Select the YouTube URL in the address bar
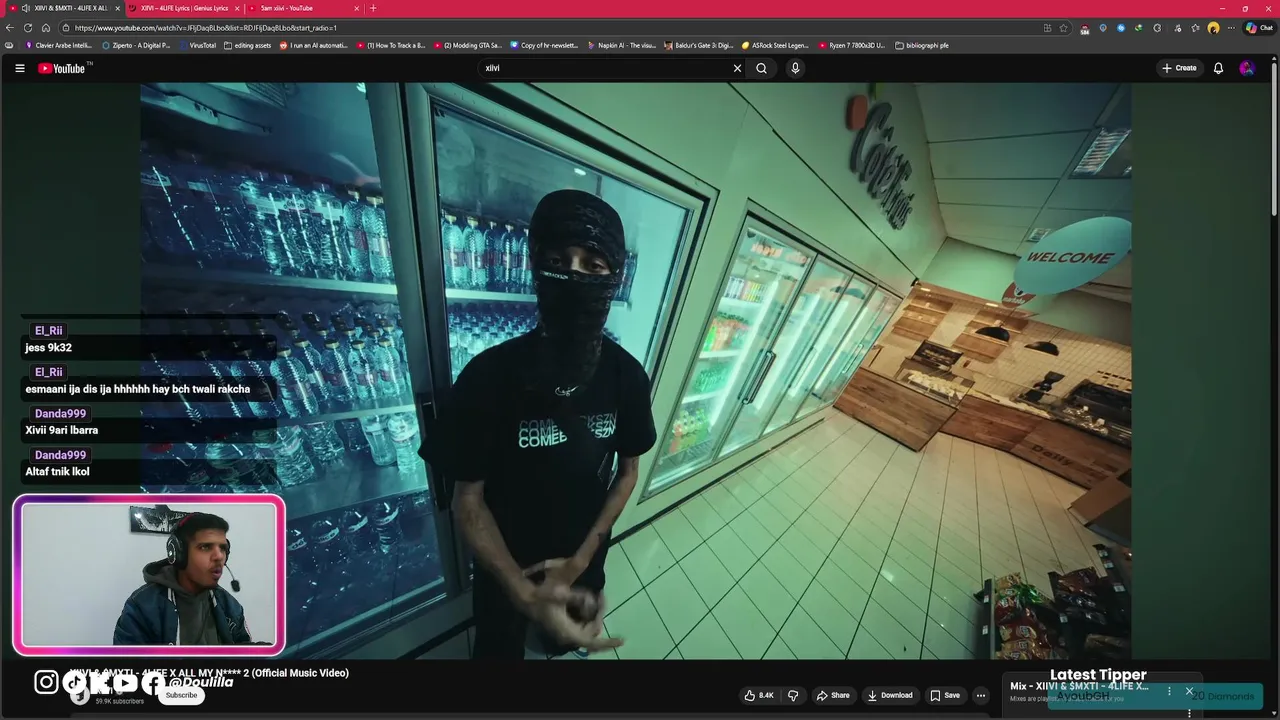 205,28
